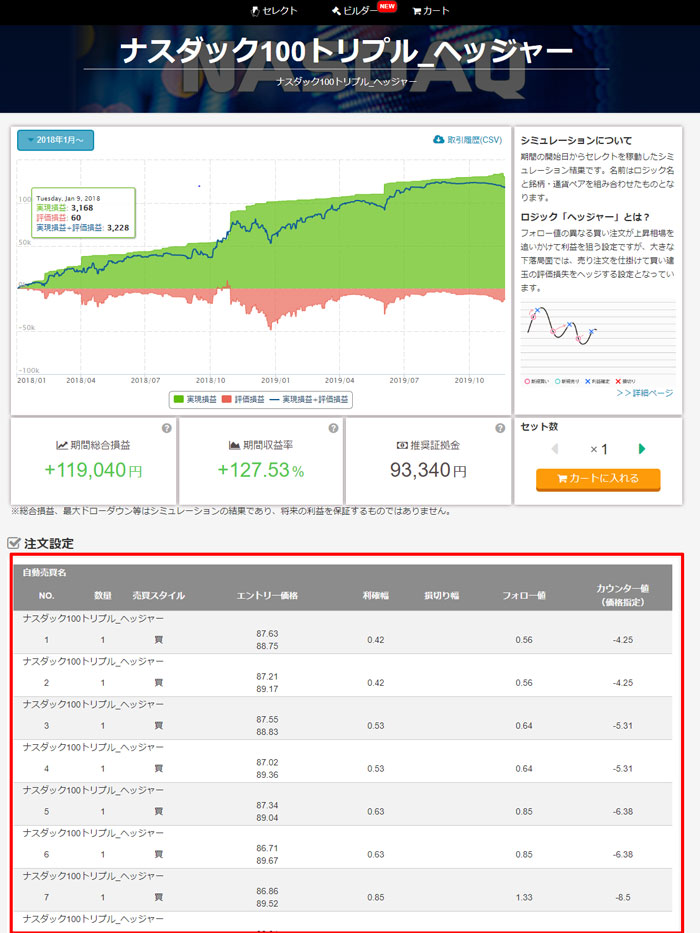Screen dimensions: 700x933
Task: Click the cloud download icon
Action: pos(439,140)
